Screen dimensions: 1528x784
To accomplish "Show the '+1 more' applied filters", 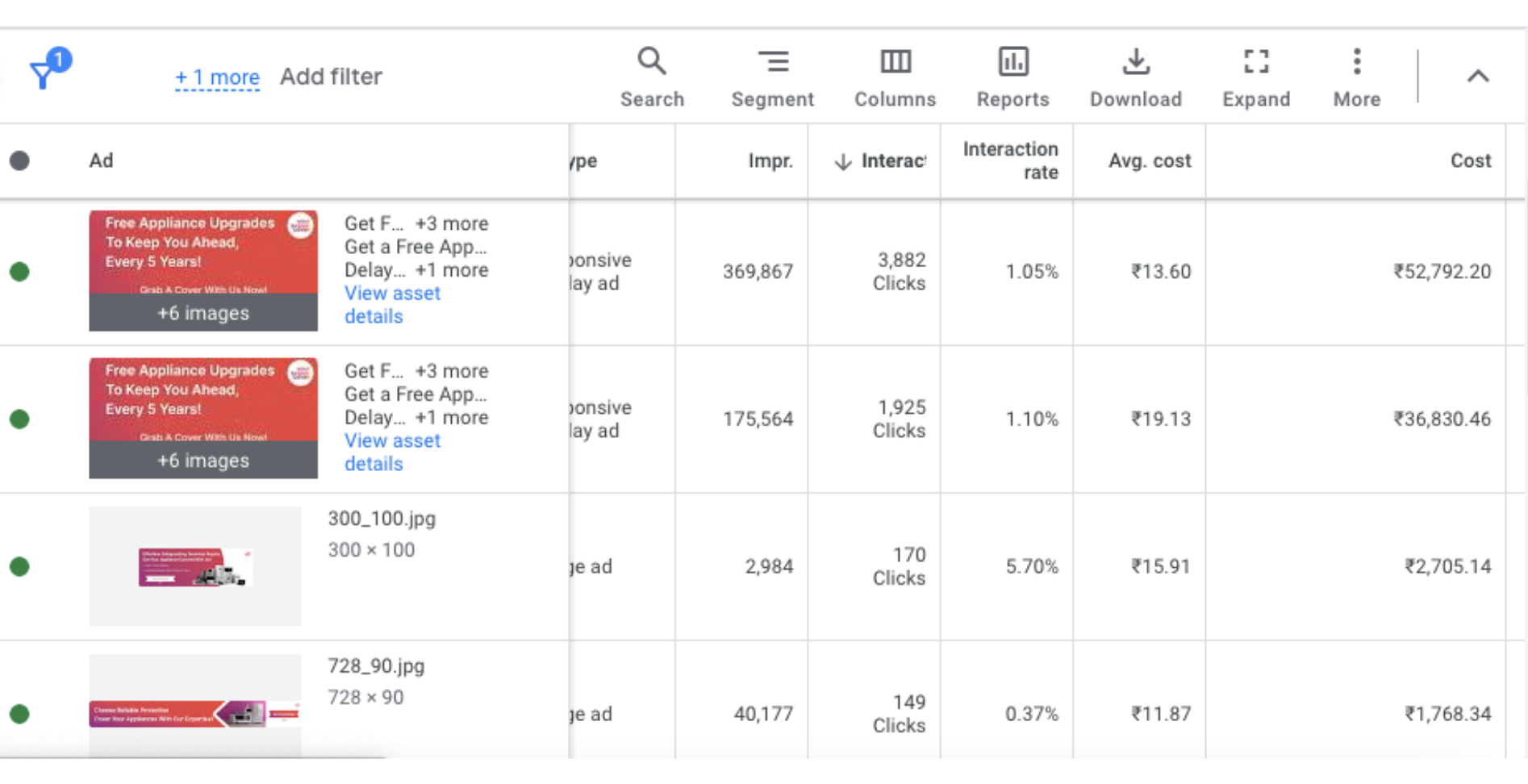I will tap(217, 77).
